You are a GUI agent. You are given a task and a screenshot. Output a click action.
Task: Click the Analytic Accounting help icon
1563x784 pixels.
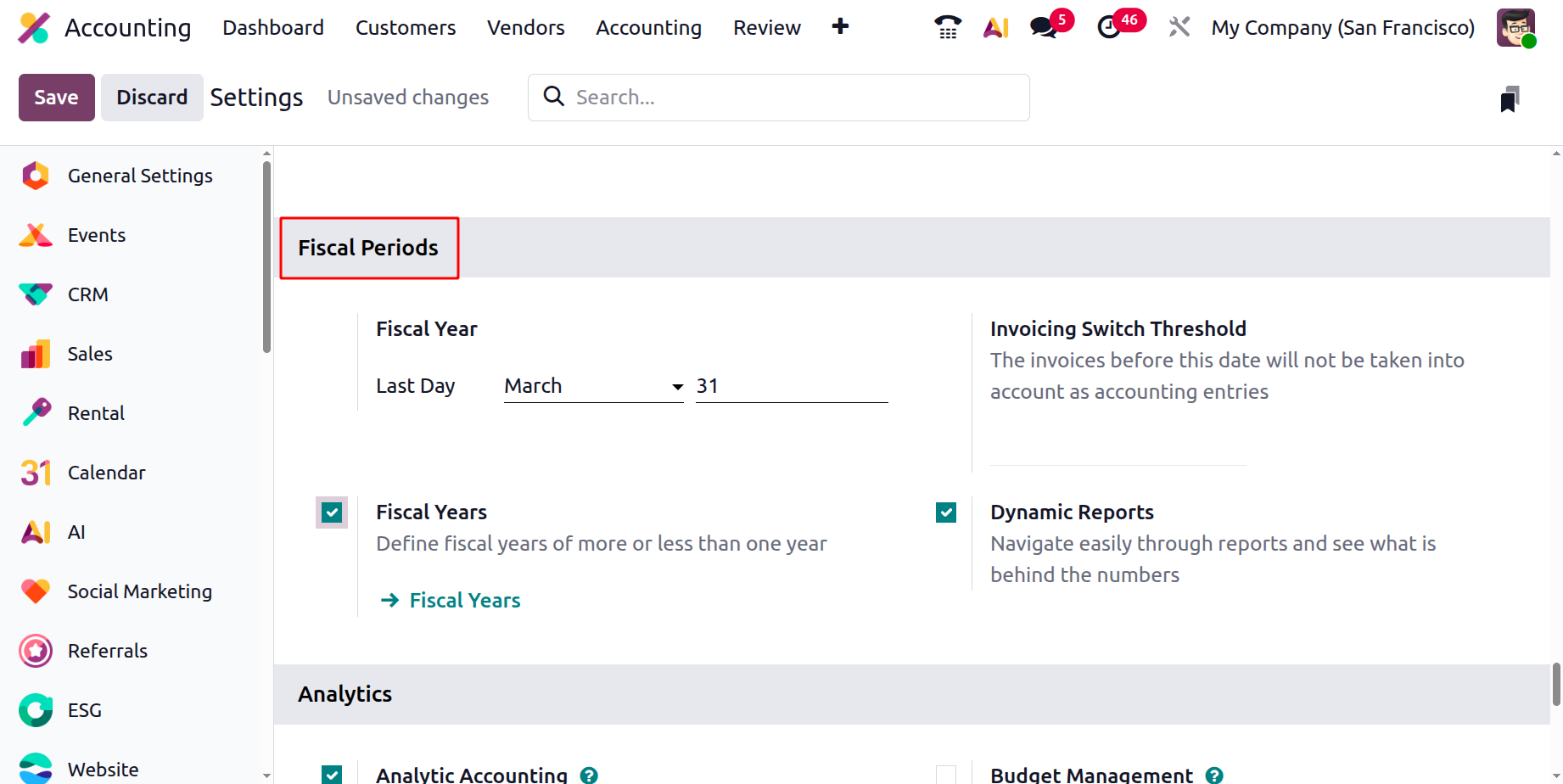point(589,775)
